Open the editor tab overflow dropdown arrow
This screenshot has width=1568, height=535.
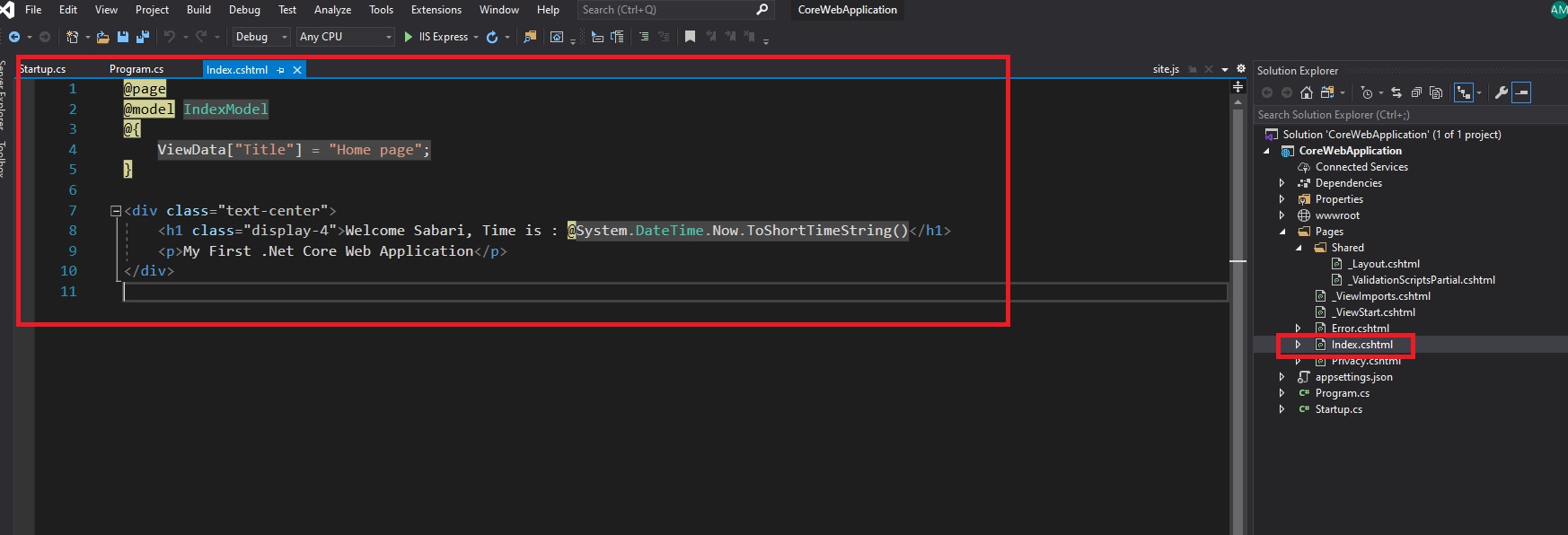click(1225, 69)
